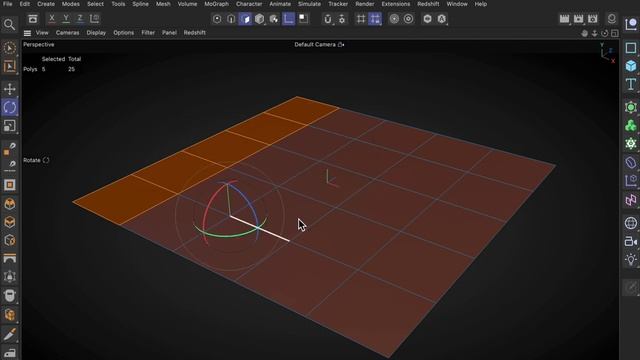Toggle coordinate system world/object
The height and width of the screenshot is (360, 640).
pyautogui.click(x=94, y=19)
